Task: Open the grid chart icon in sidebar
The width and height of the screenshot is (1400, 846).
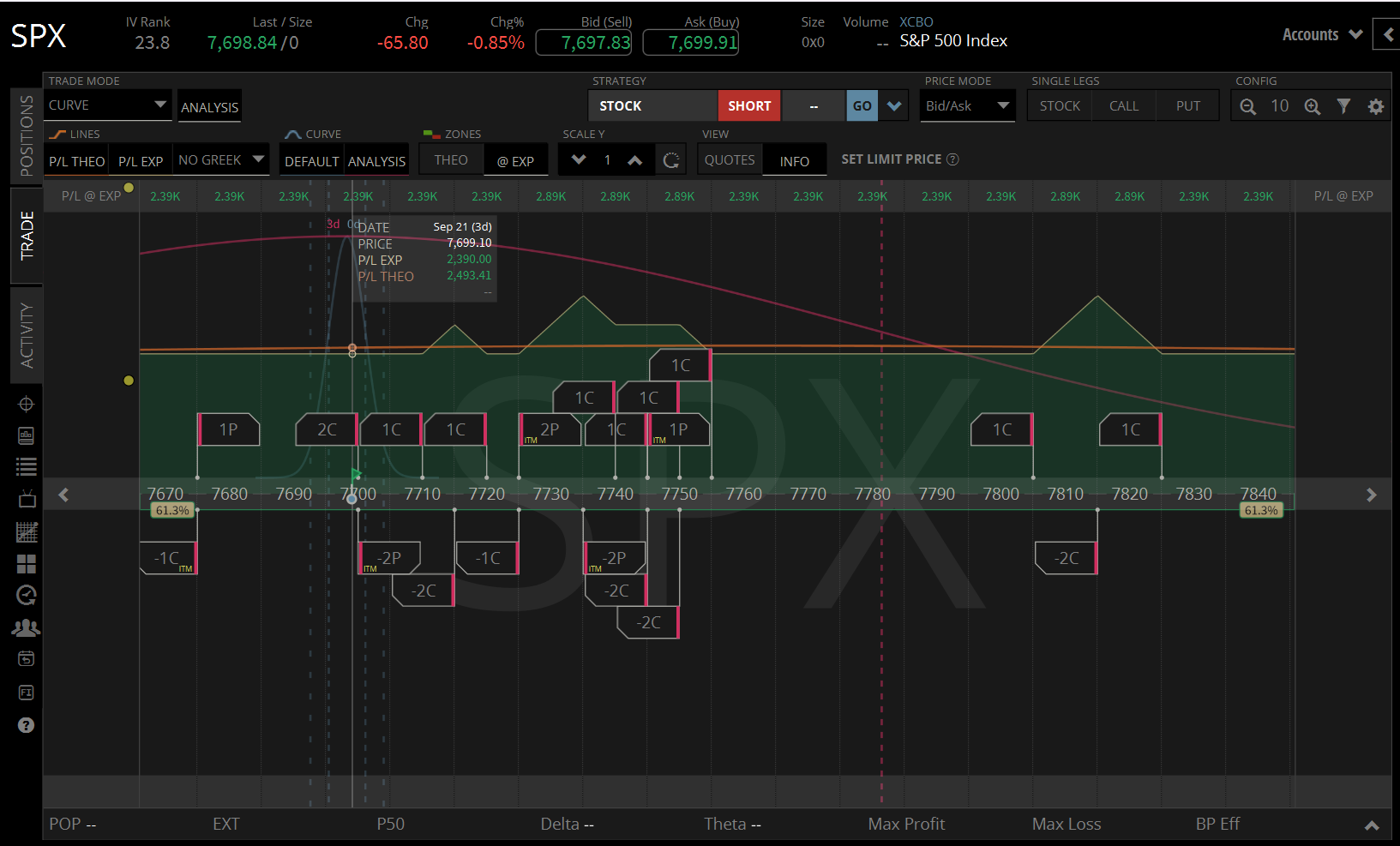Action: [x=27, y=531]
